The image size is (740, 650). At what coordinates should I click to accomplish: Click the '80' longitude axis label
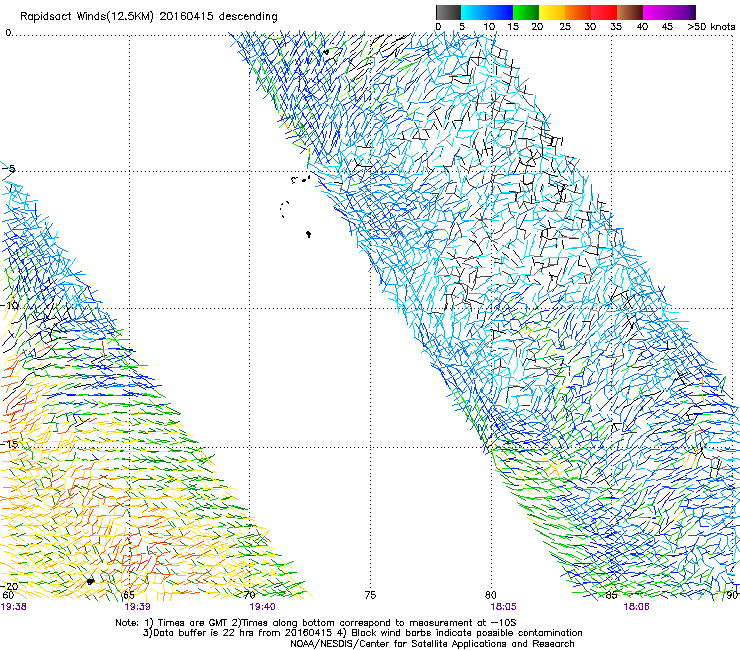coord(491,595)
